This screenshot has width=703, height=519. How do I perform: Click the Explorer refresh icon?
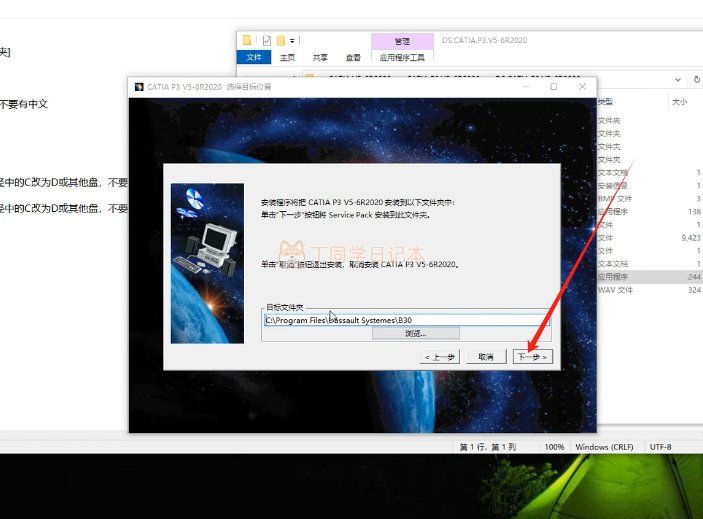(697, 79)
